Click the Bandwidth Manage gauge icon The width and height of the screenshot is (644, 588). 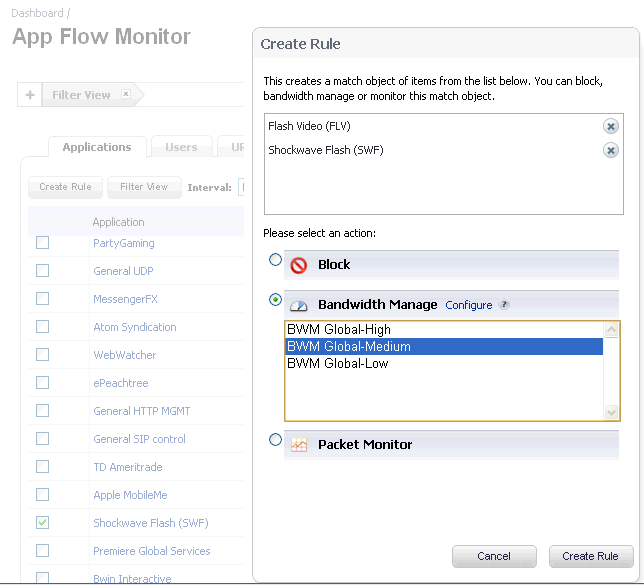click(x=298, y=305)
